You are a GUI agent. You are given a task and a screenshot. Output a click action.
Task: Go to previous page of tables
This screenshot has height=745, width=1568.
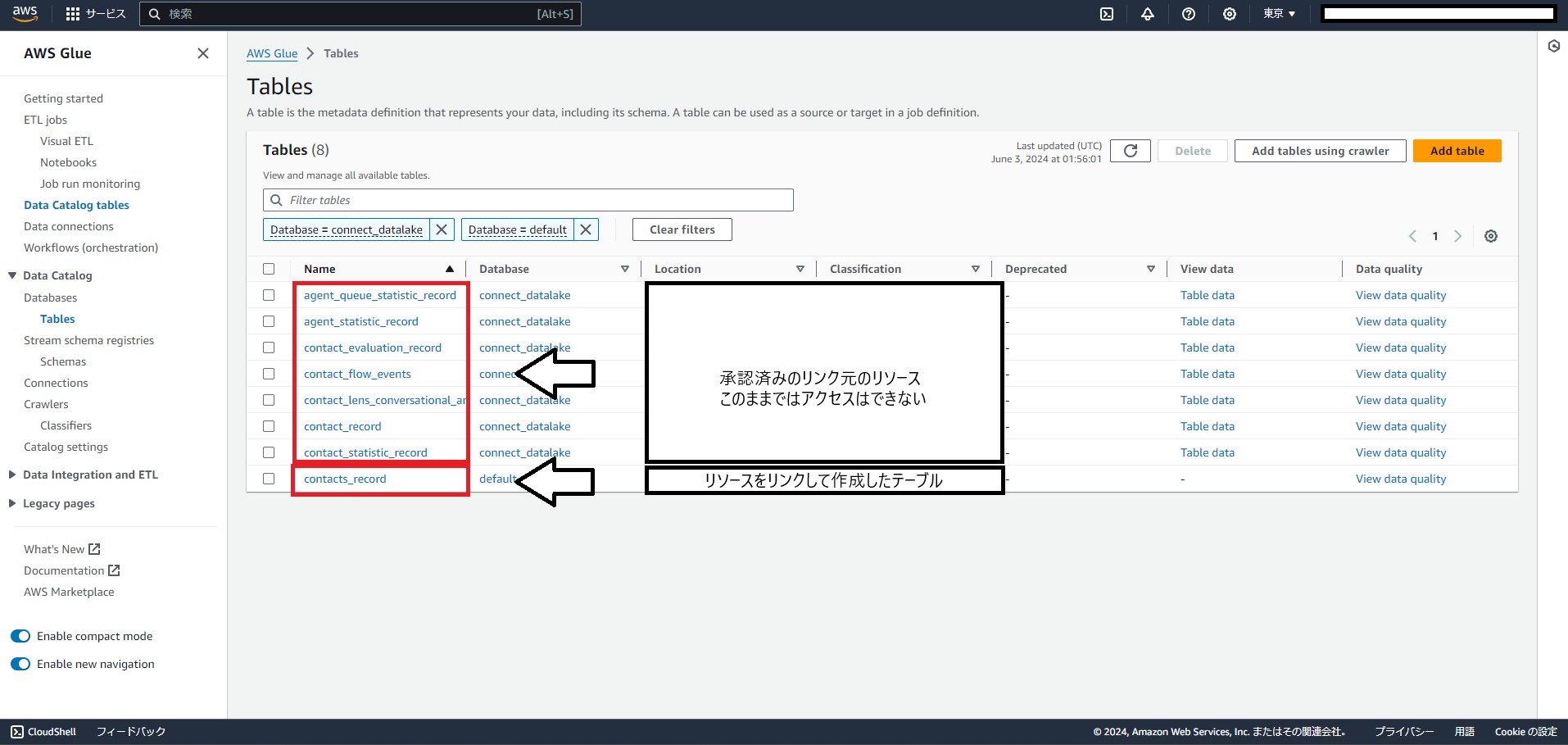coord(1412,236)
